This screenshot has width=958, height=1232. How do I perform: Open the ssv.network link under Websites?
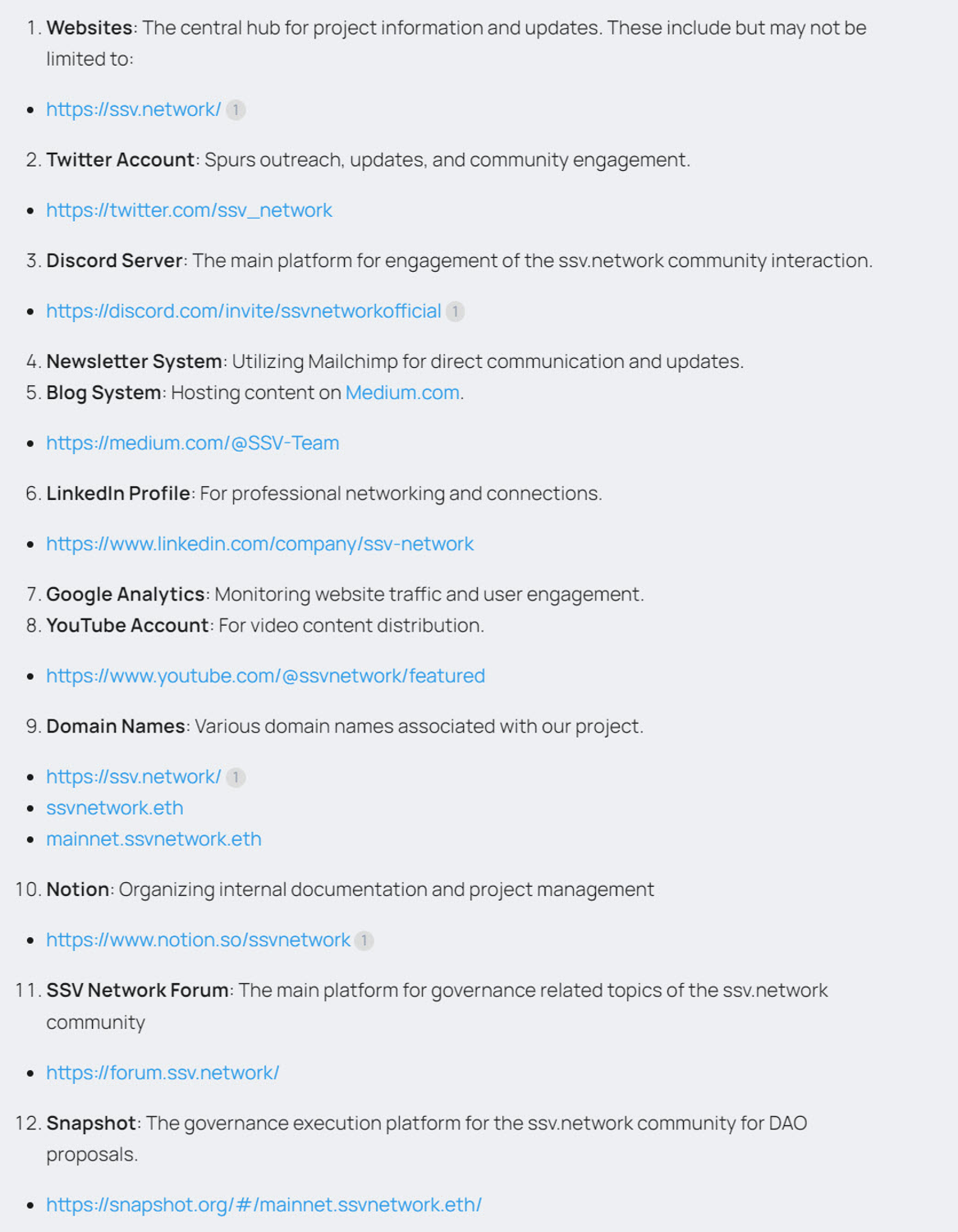pos(133,109)
